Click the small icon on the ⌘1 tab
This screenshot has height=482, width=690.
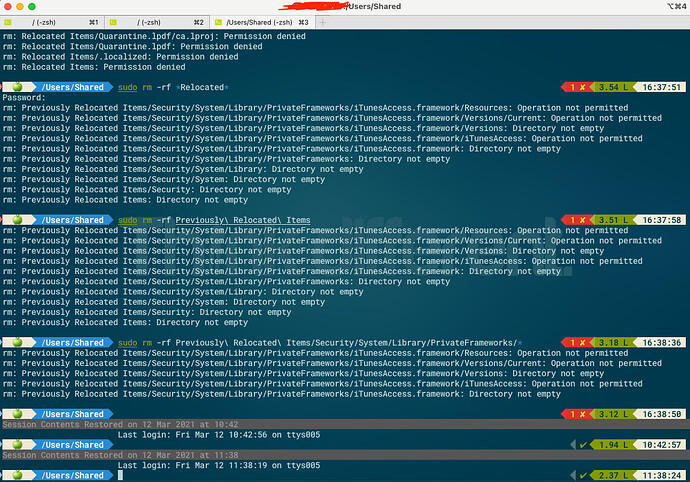click(x=9, y=21)
